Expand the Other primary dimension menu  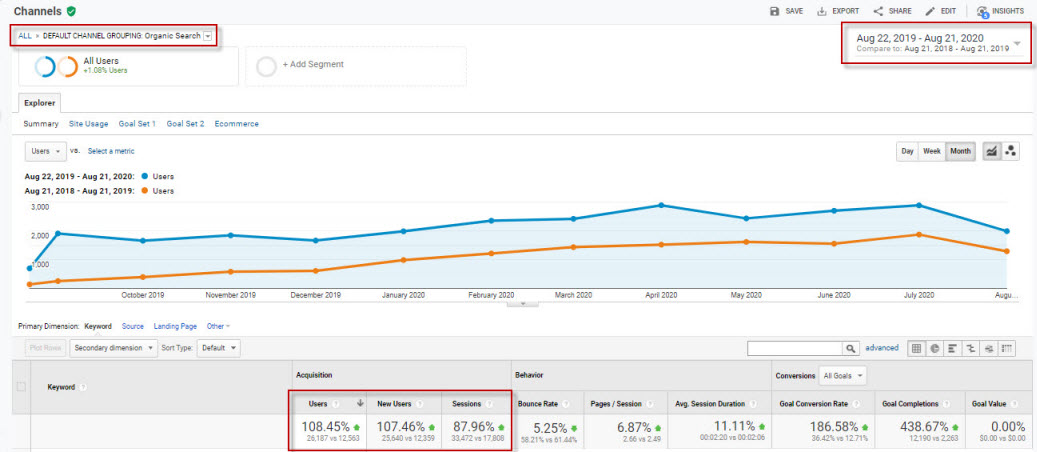click(218, 326)
